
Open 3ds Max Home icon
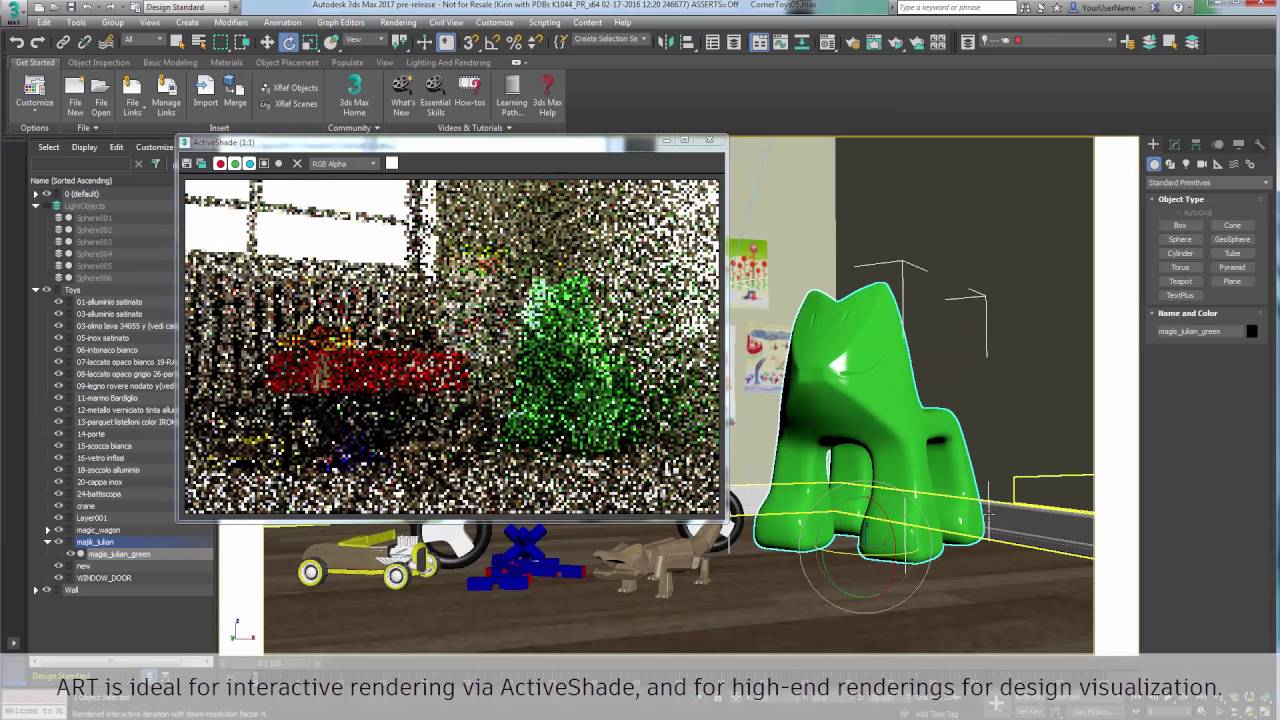354,96
